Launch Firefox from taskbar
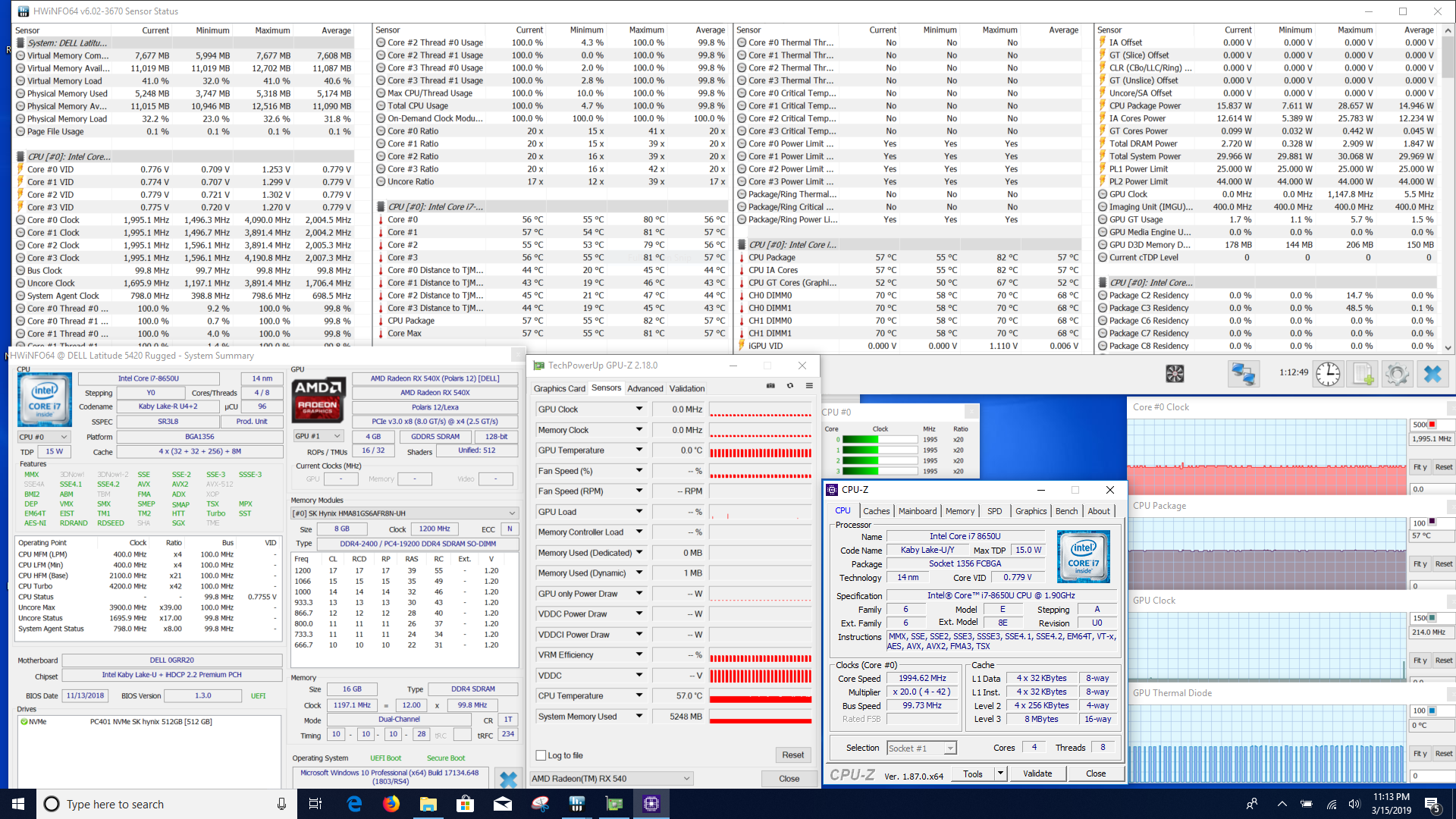The width and height of the screenshot is (1456, 819). [391, 804]
